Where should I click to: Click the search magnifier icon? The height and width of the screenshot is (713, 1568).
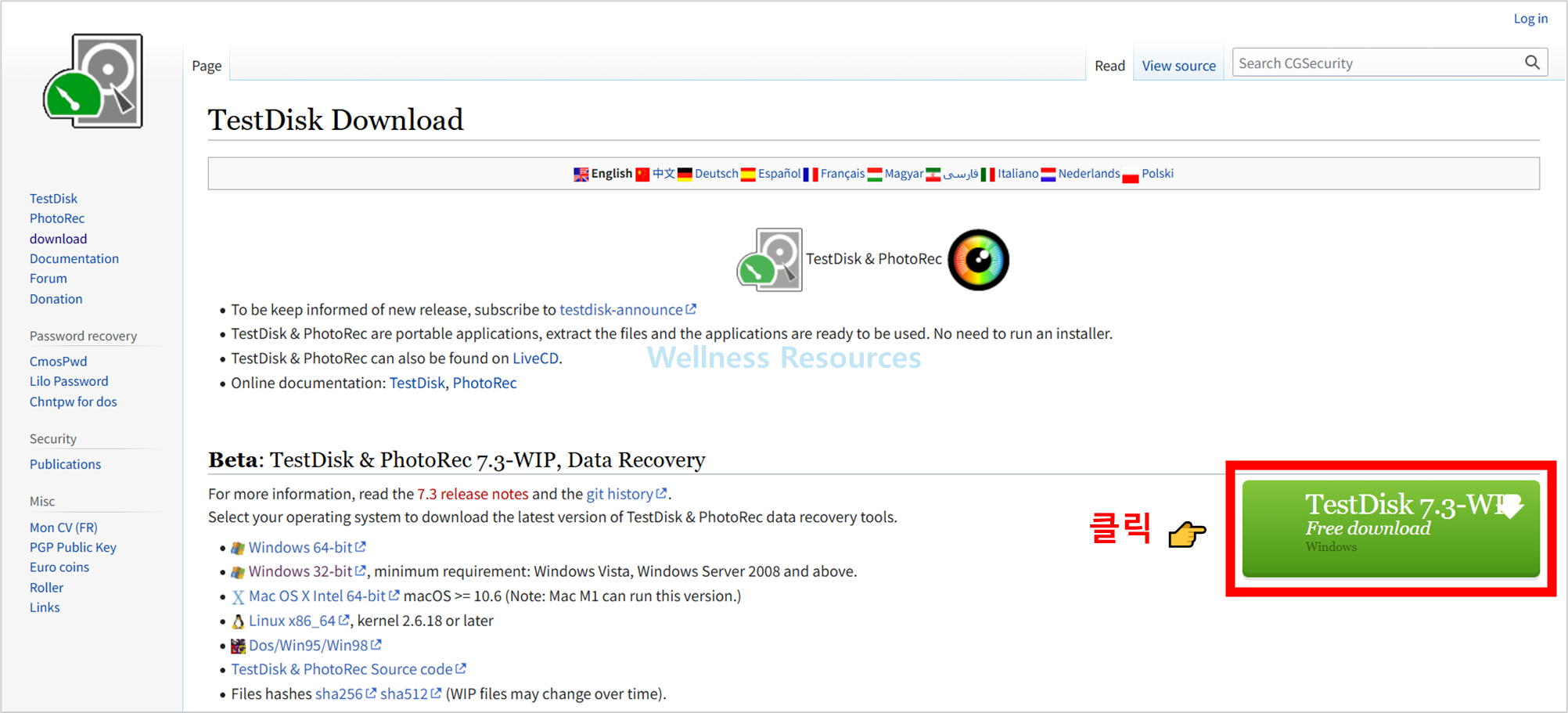tap(1532, 63)
